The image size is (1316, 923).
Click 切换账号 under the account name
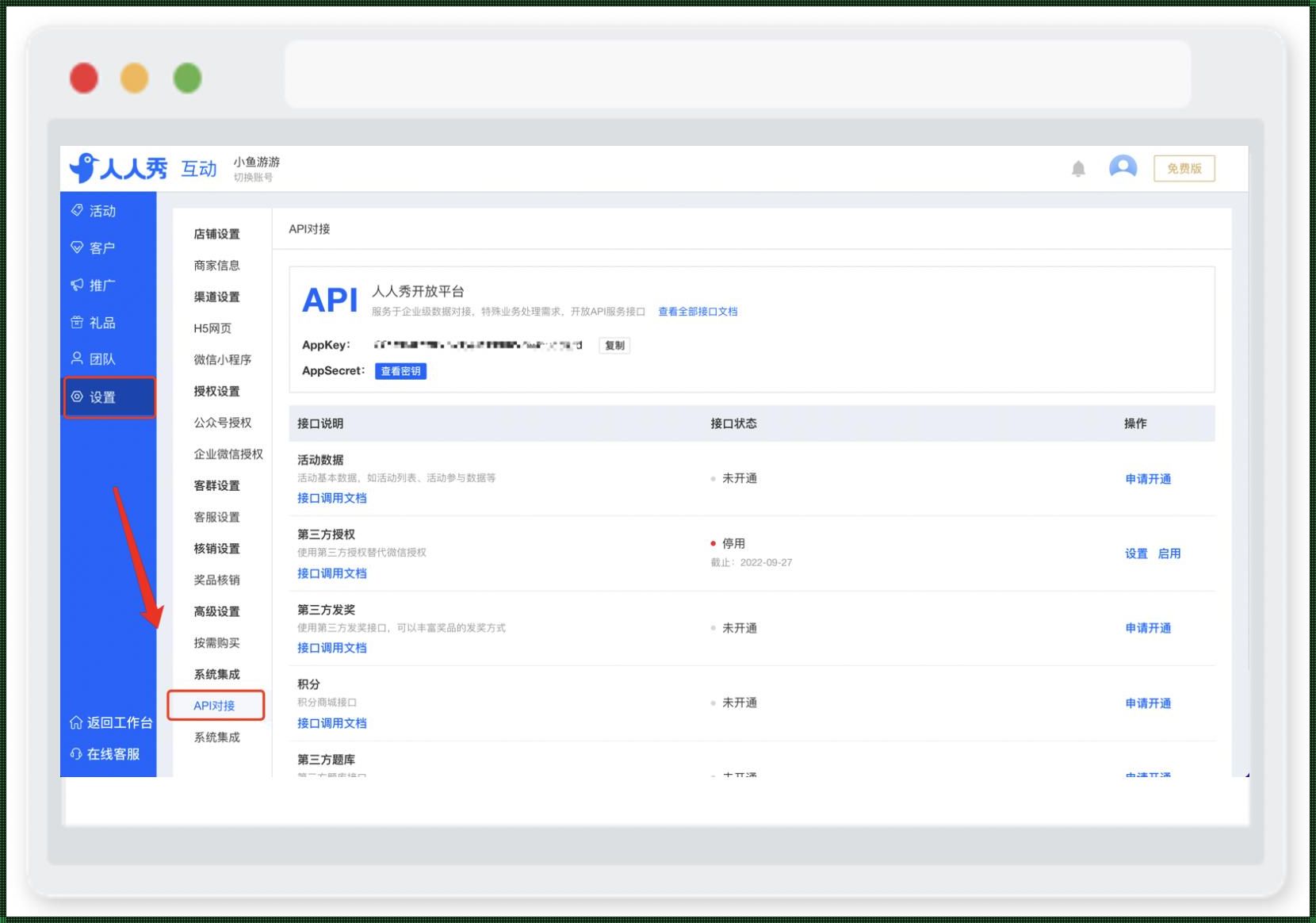253,178
